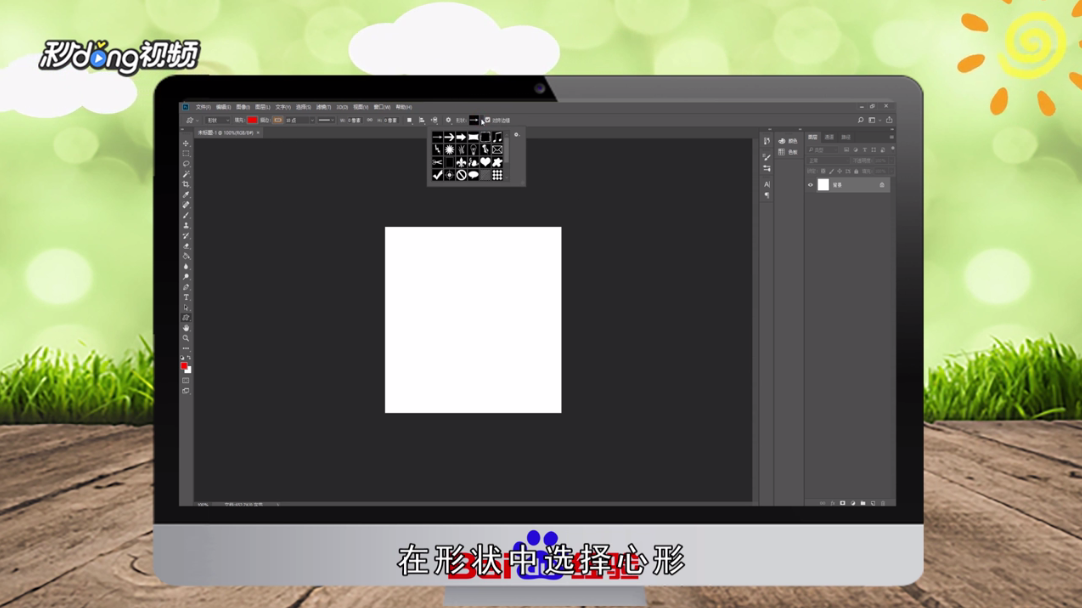Open the layer blend mode dropdown
Screen dimensions: 1082x608
click(x=828, y=161)
